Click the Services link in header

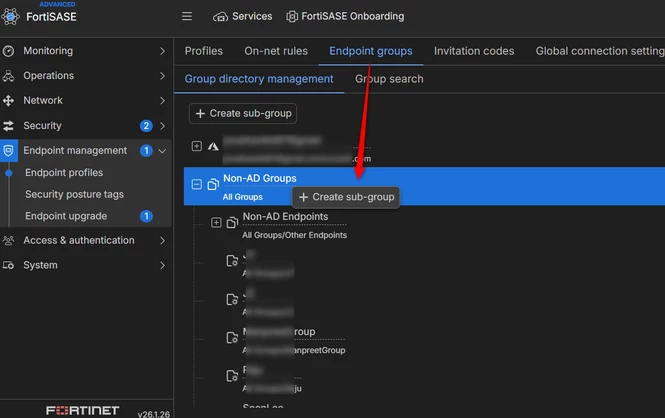252,16
